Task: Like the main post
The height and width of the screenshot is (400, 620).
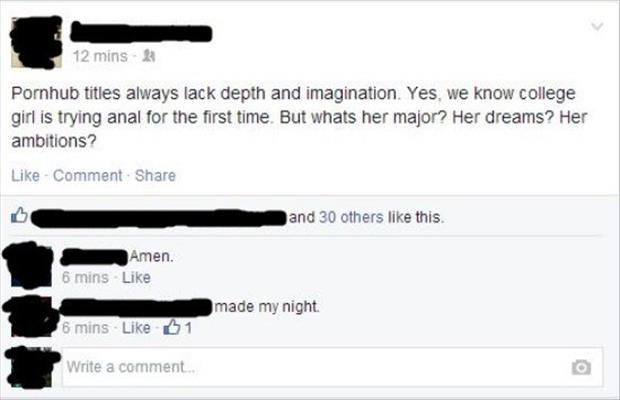Action: click(25, 175)
